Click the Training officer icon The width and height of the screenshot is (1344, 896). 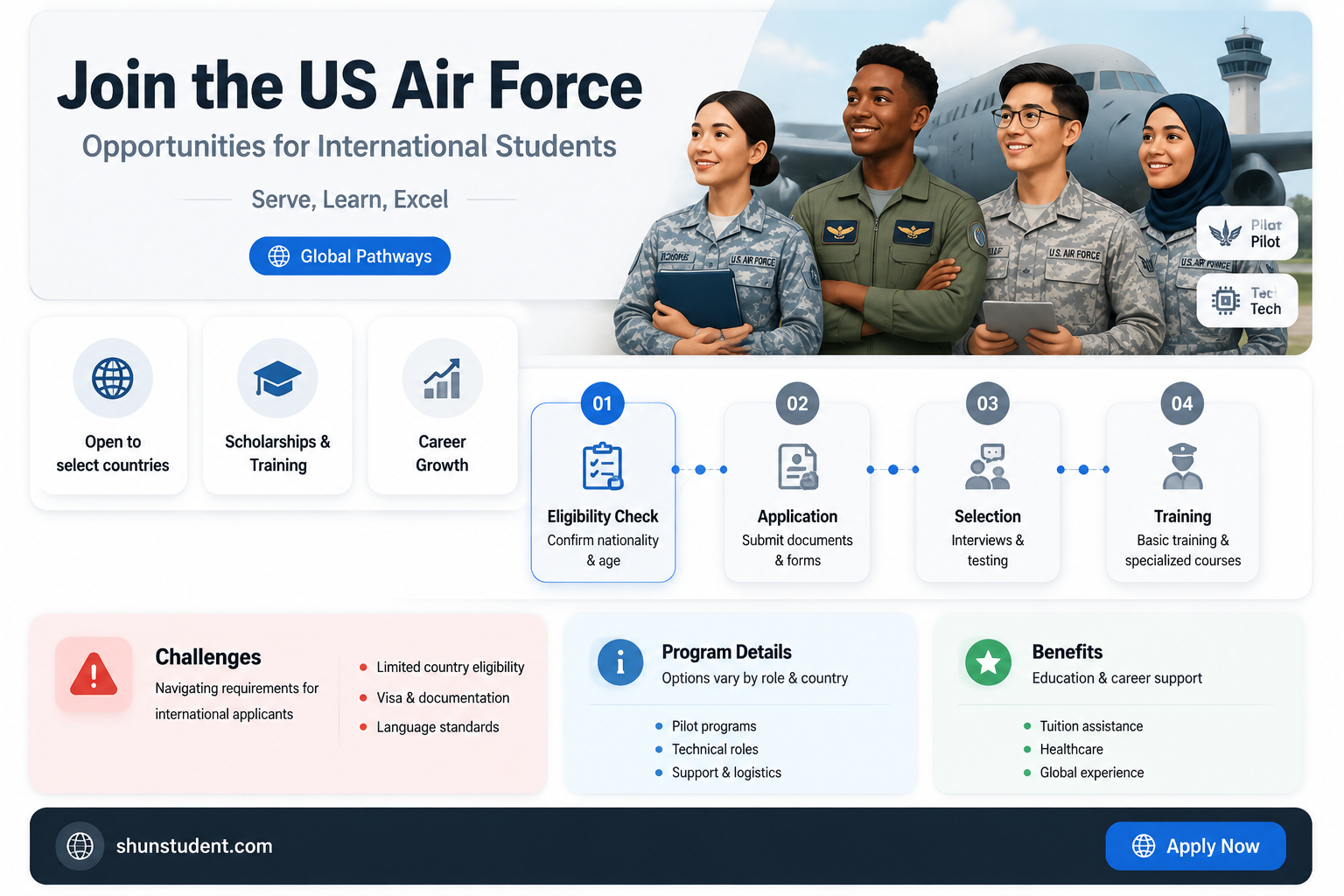point(1182,466)
